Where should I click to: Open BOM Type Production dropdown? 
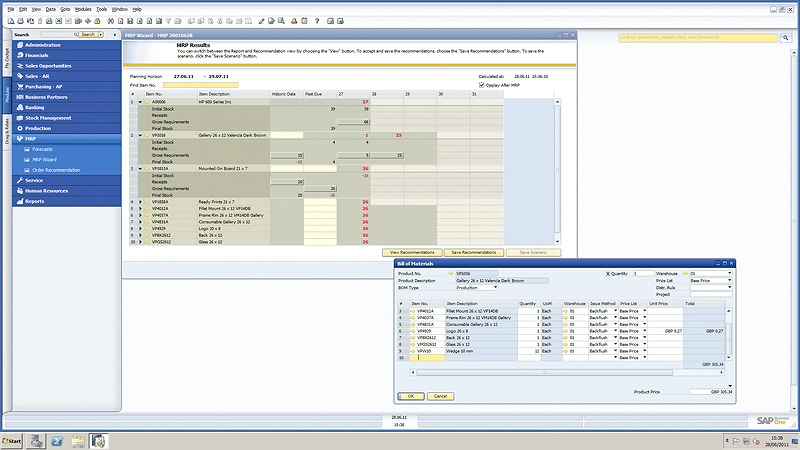495,288
